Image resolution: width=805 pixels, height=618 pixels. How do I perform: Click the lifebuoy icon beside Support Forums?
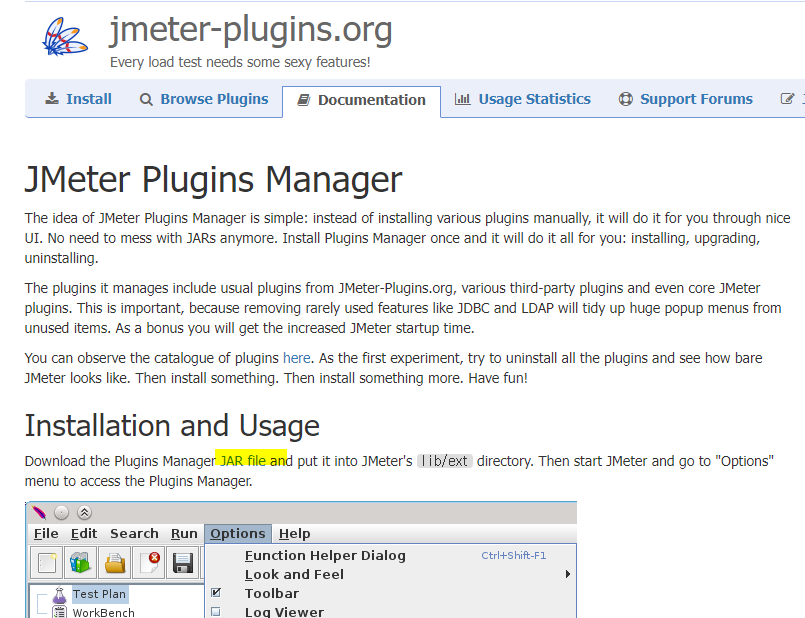tap(625, 99)
